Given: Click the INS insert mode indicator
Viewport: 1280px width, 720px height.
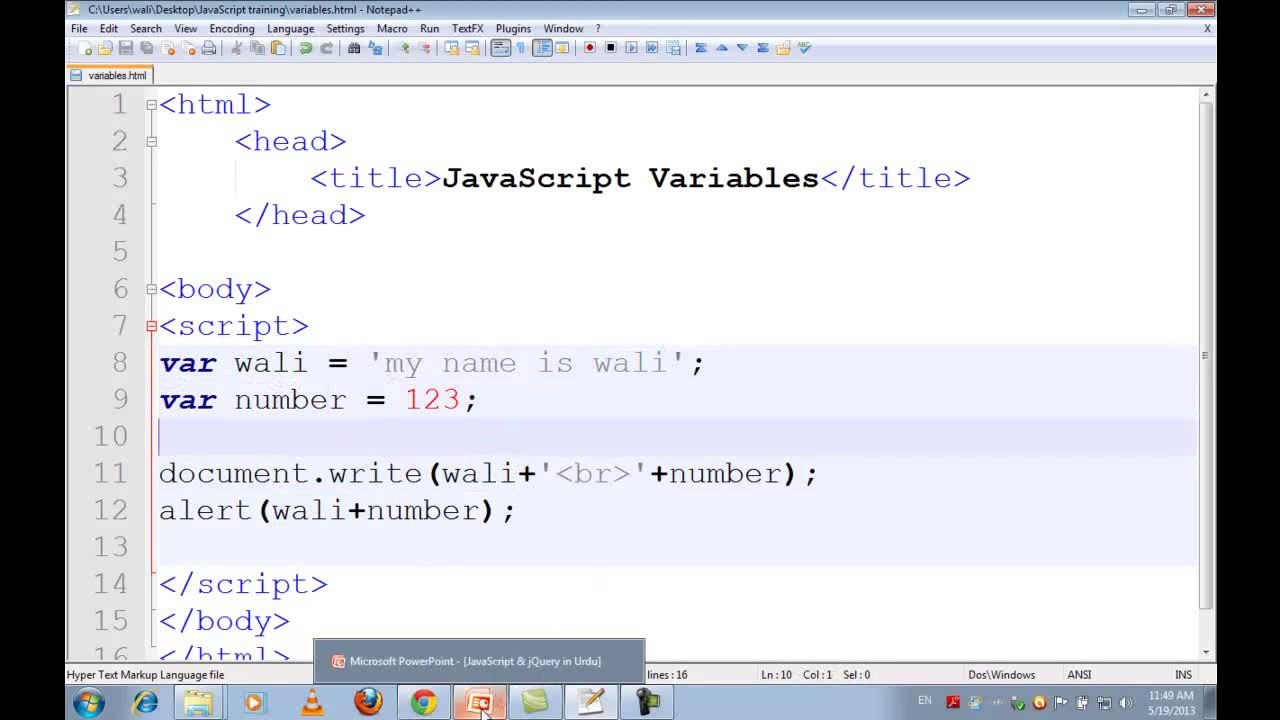Looking at the screenshot, I should pyautogui.click(x=1183, y=675).
